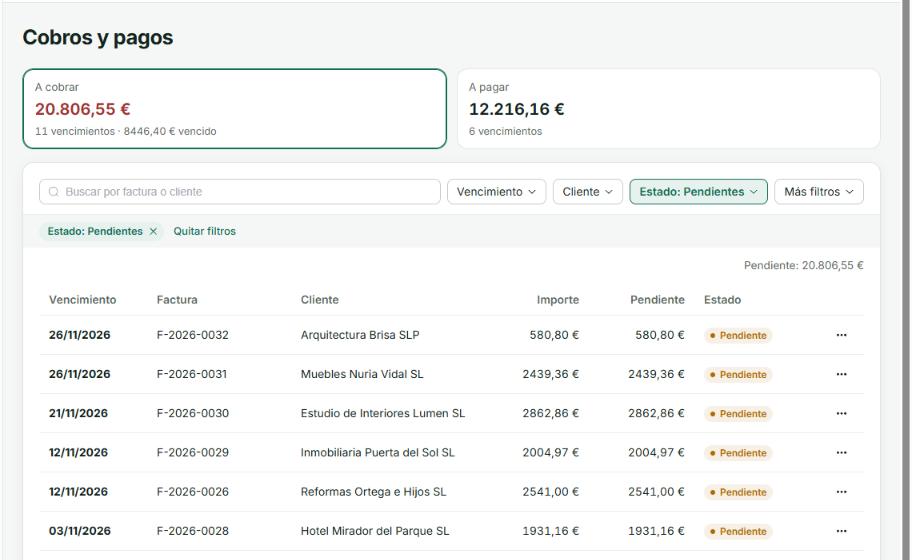The width and height of the screenshot is (912, 560).
Task: Switch to the A pagar card
Action: (x=668, y=109)
